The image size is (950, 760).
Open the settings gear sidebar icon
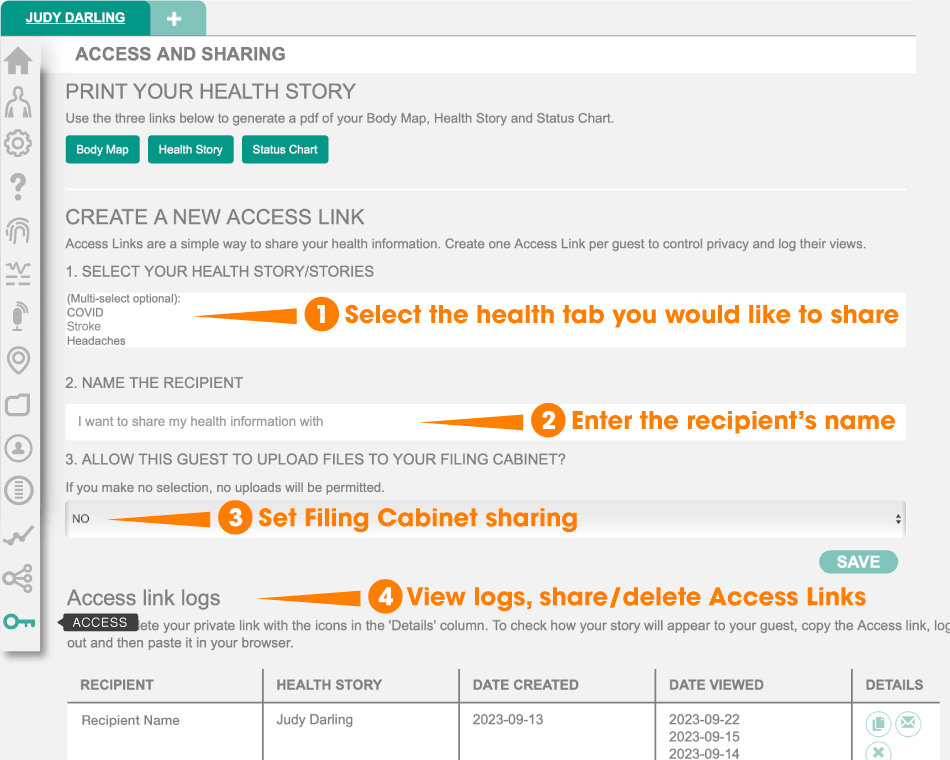point(18,144)
